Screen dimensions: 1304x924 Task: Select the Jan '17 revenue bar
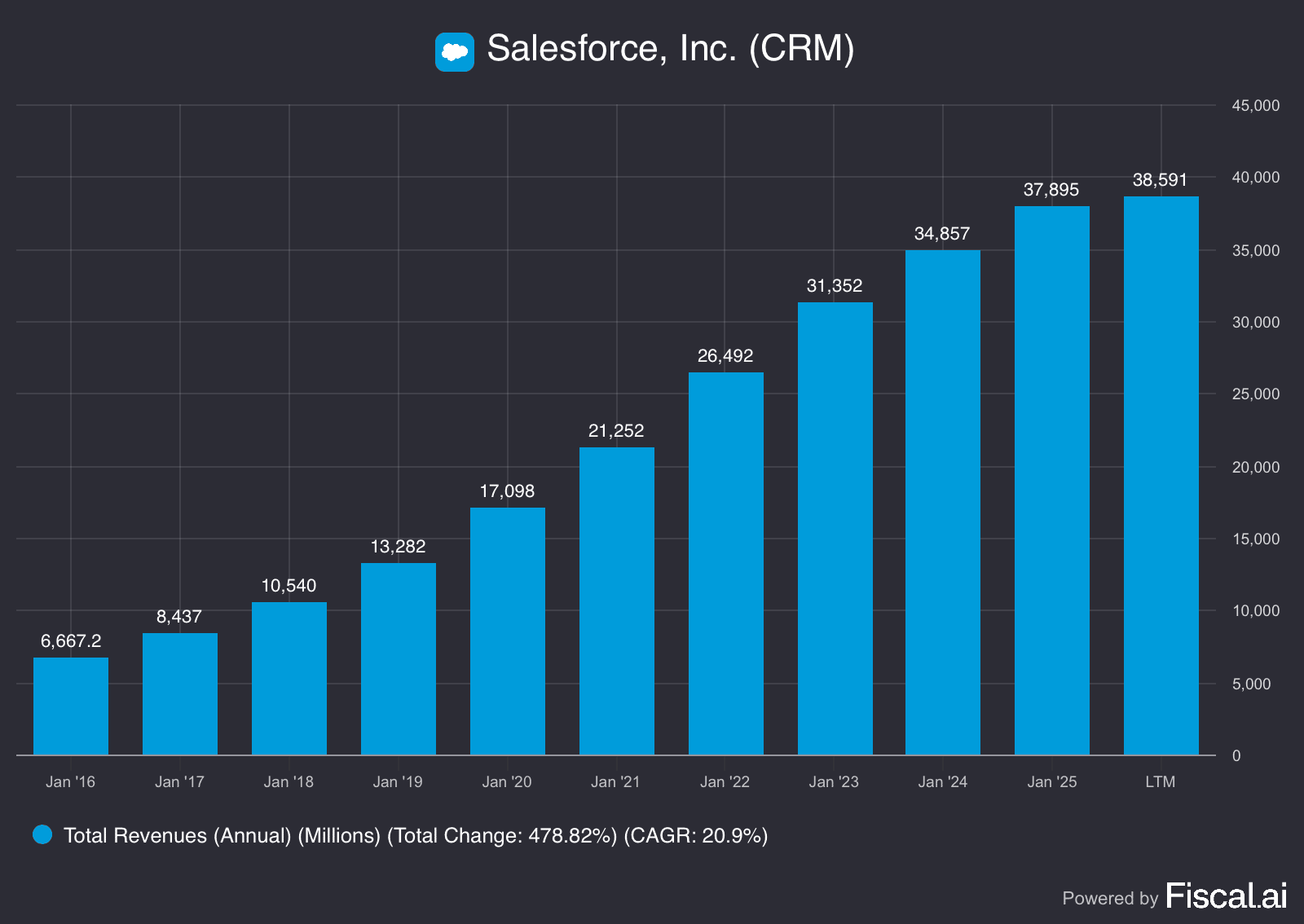coord(180,694)
